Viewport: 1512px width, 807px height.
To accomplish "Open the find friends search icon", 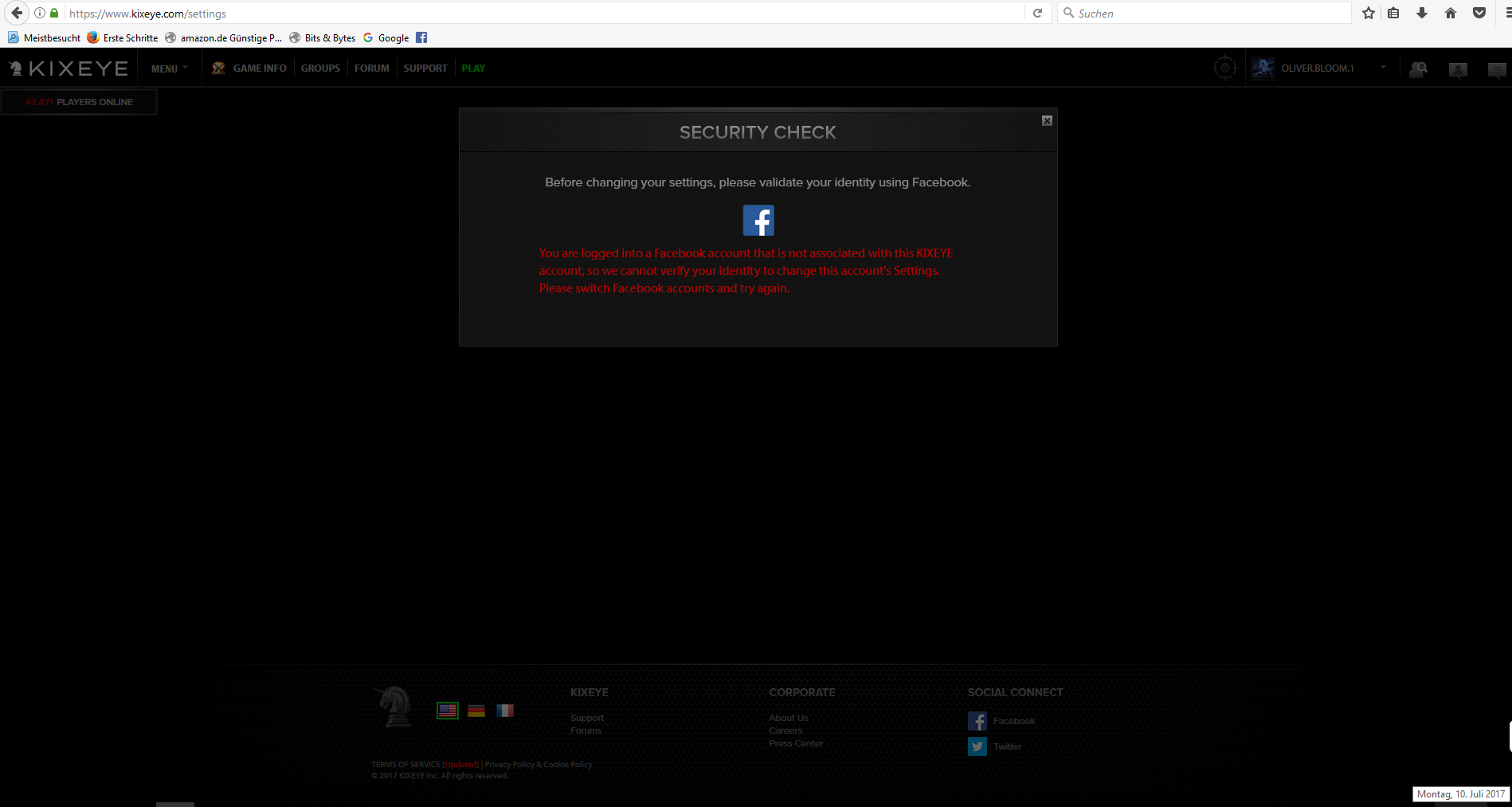I will (1419, 69).
